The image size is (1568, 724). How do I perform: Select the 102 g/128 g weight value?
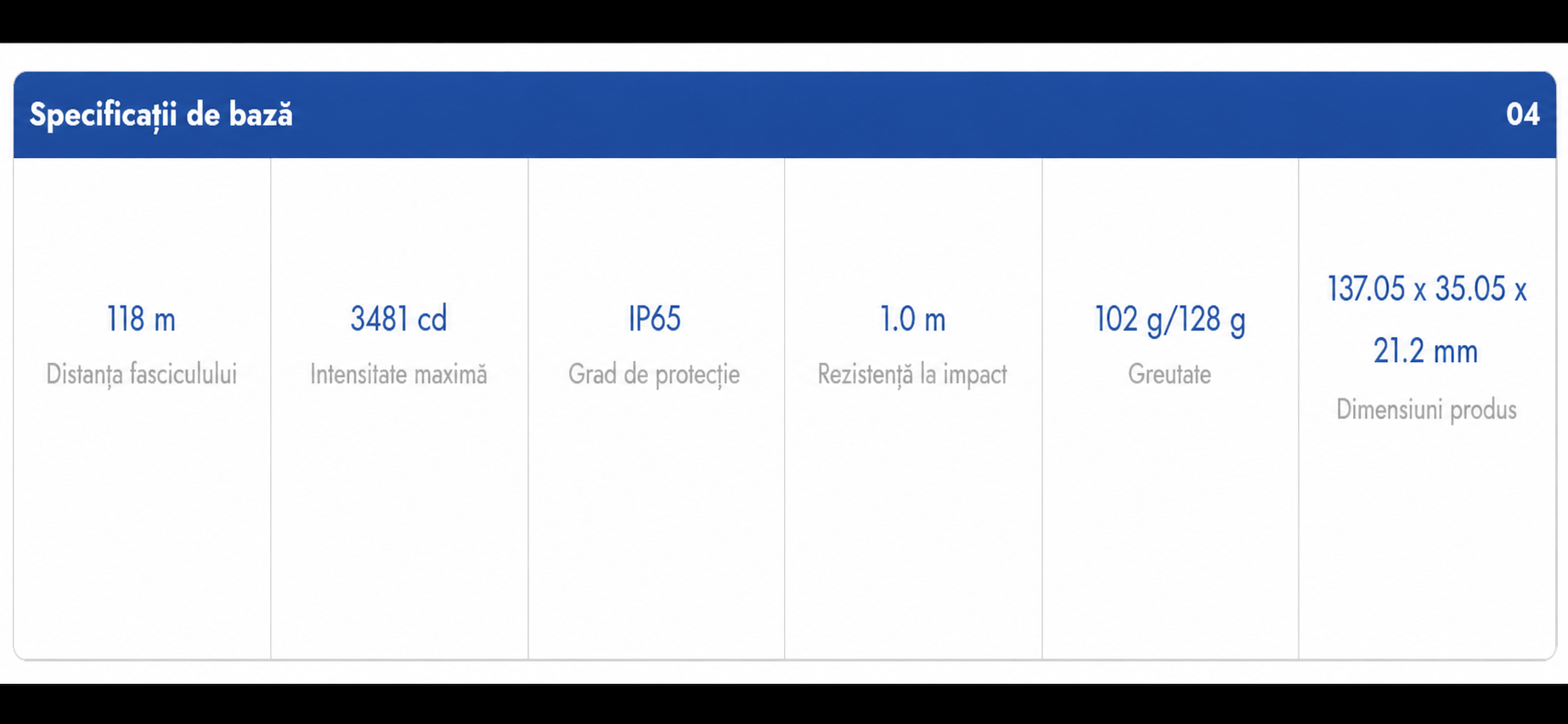[1170, 320]
